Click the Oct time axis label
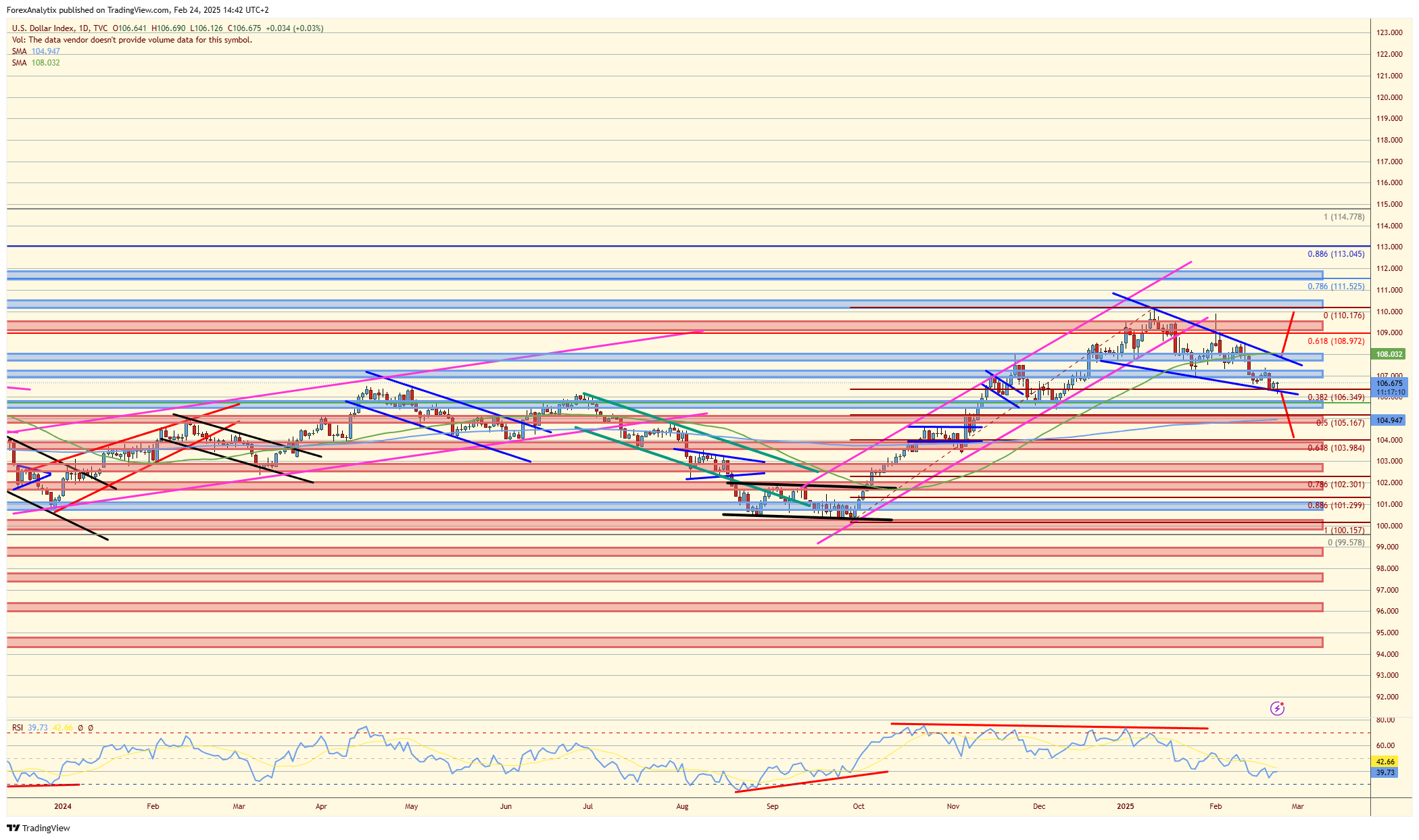 coord(859,806)
